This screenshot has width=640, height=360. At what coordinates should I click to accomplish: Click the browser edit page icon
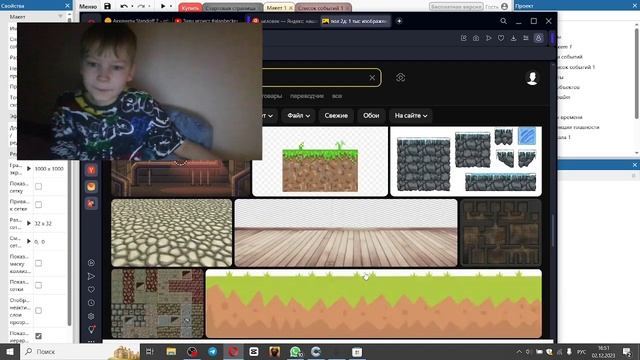[x=464, y=38]
